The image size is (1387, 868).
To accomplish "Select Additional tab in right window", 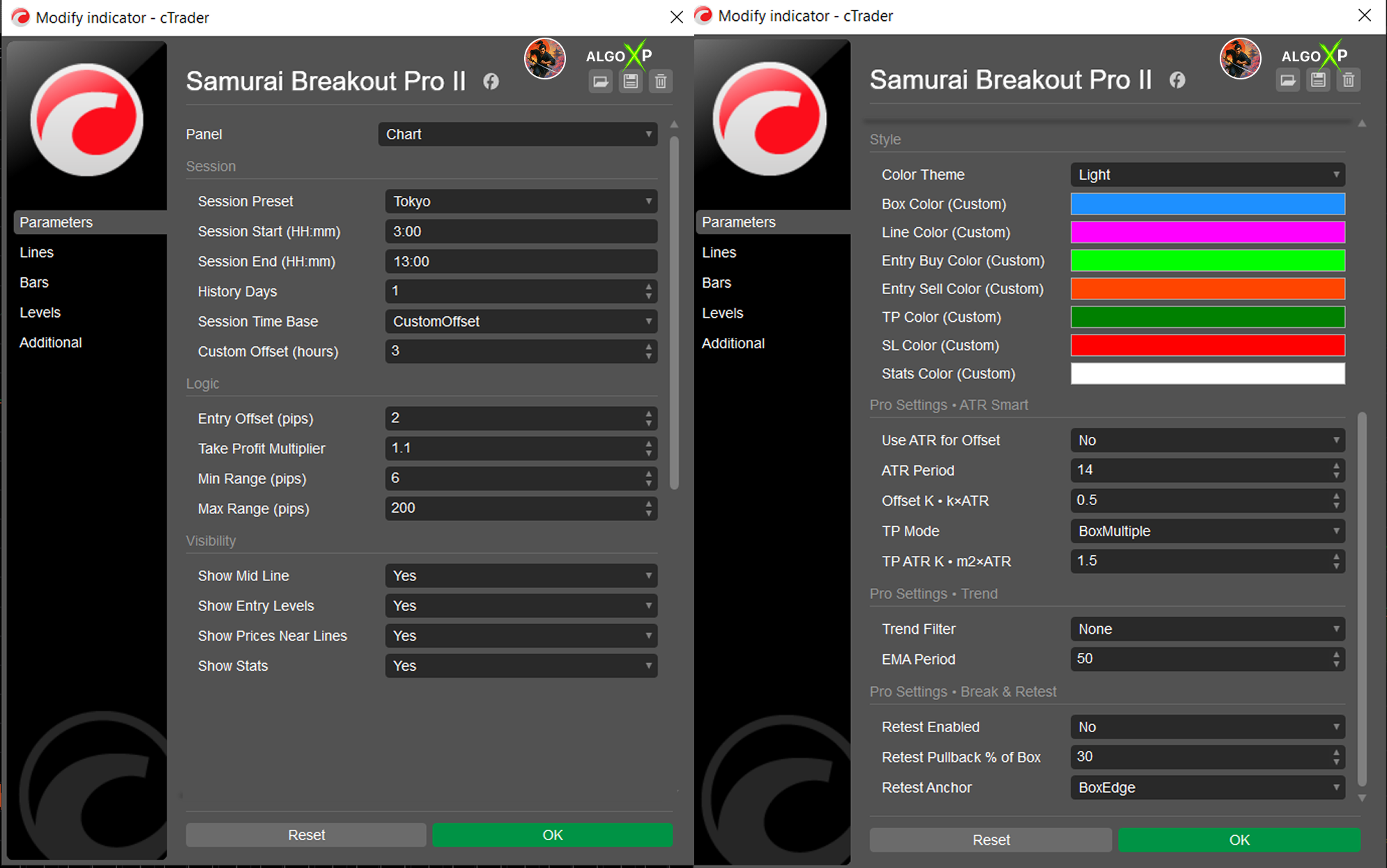I will [x=733, y=343].
